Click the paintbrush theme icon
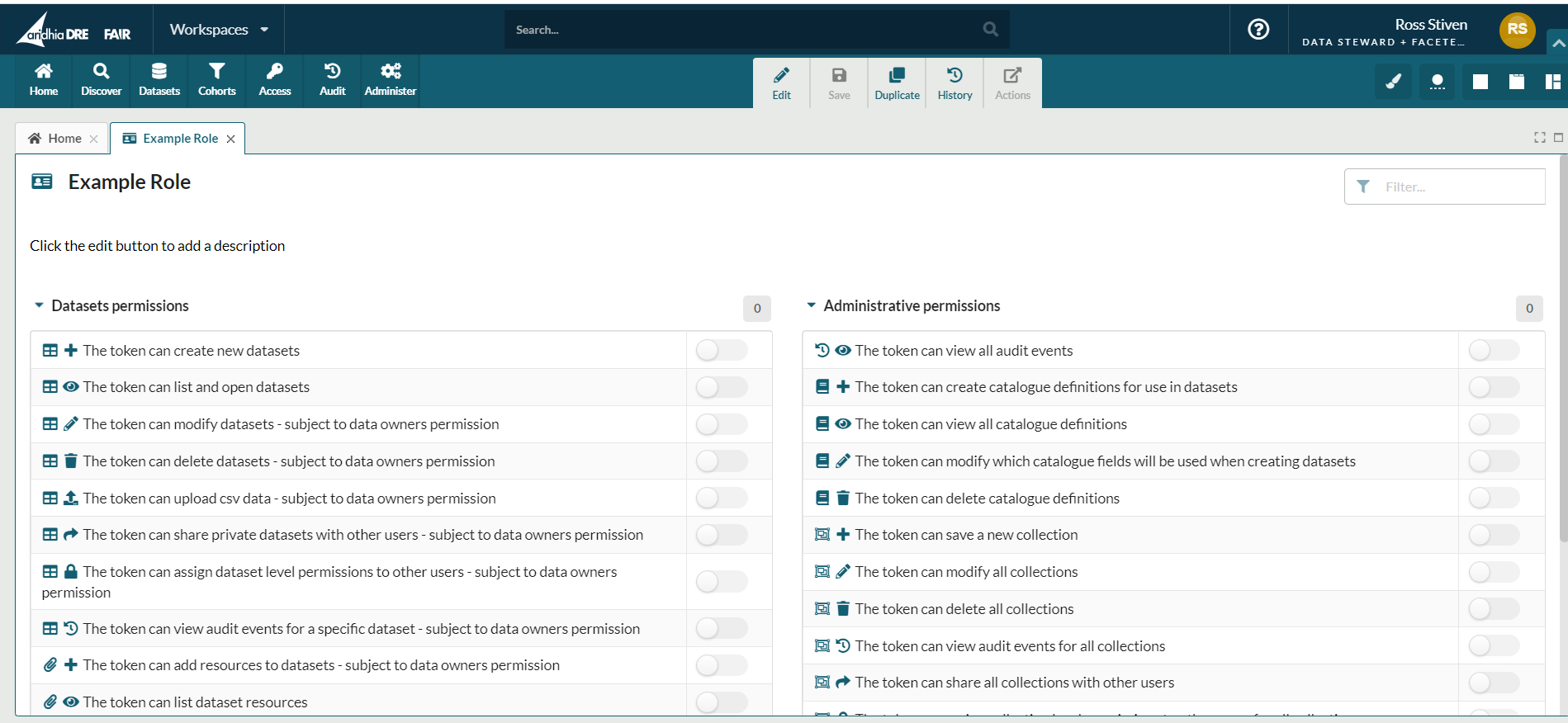The height and width of the screenshot is (723, 1568). [x=1393, y=82]
